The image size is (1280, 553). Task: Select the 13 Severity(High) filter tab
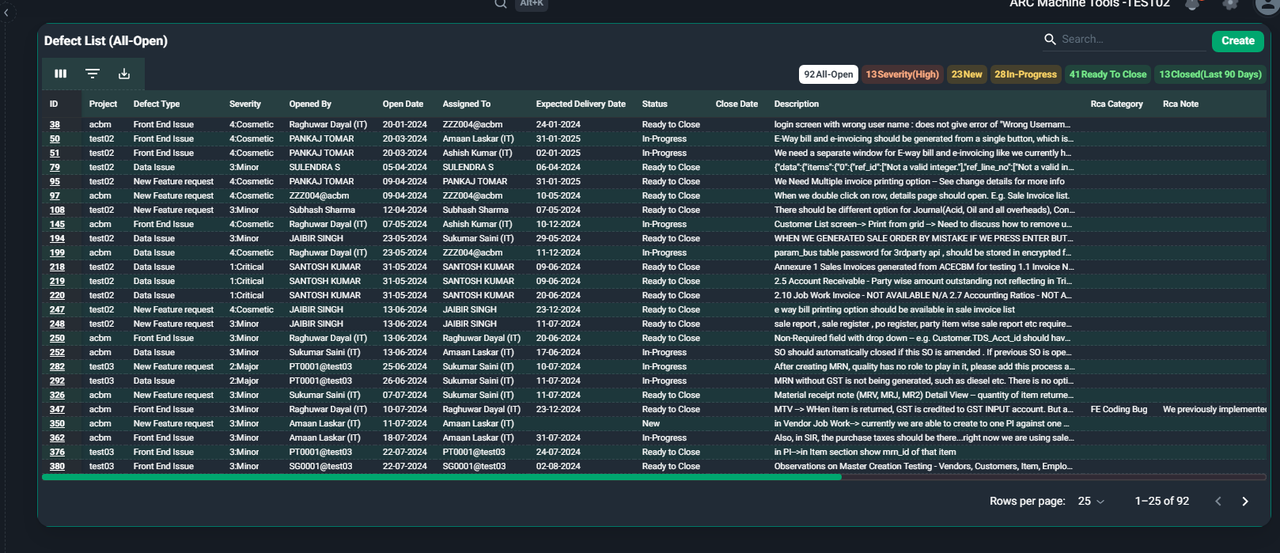903,74
